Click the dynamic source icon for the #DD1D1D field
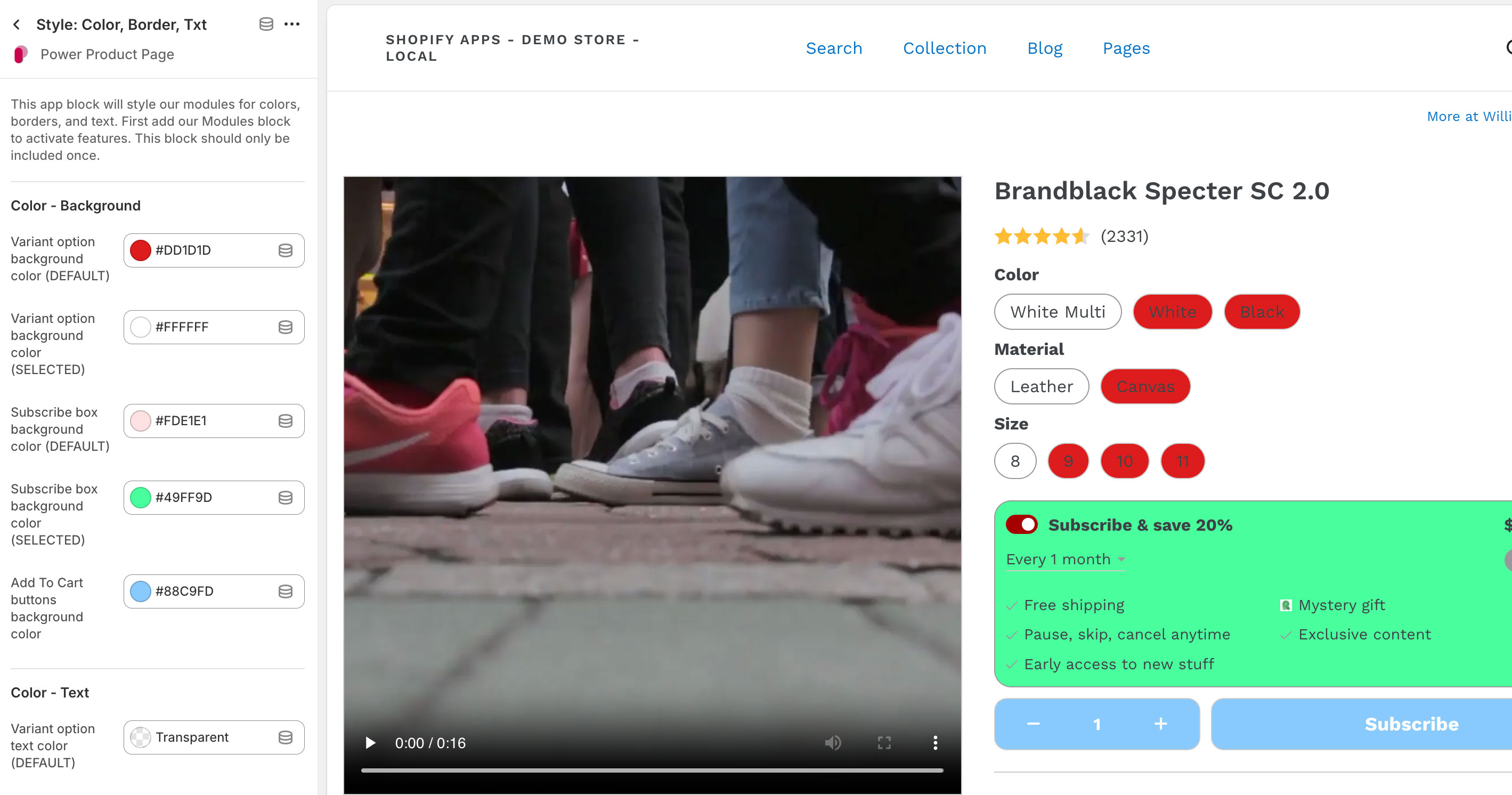 tap(285, 251)
